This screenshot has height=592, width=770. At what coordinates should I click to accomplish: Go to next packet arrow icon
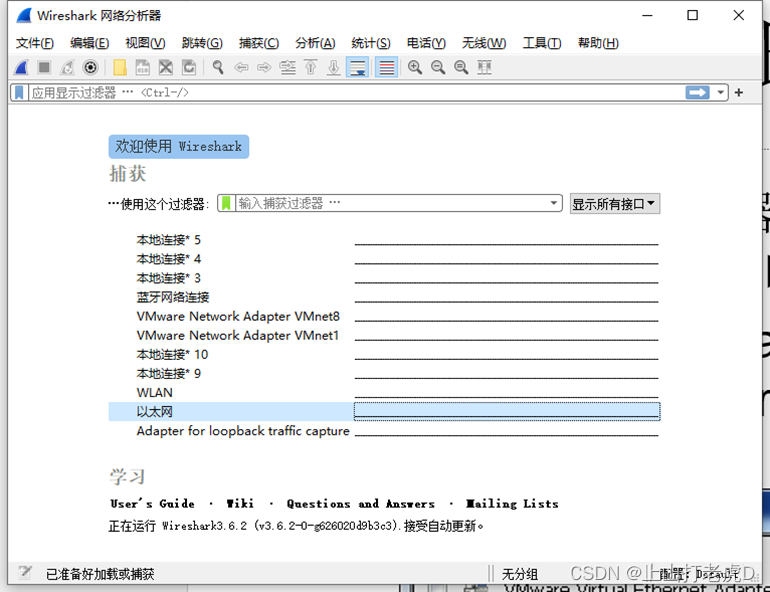point(264,67)
